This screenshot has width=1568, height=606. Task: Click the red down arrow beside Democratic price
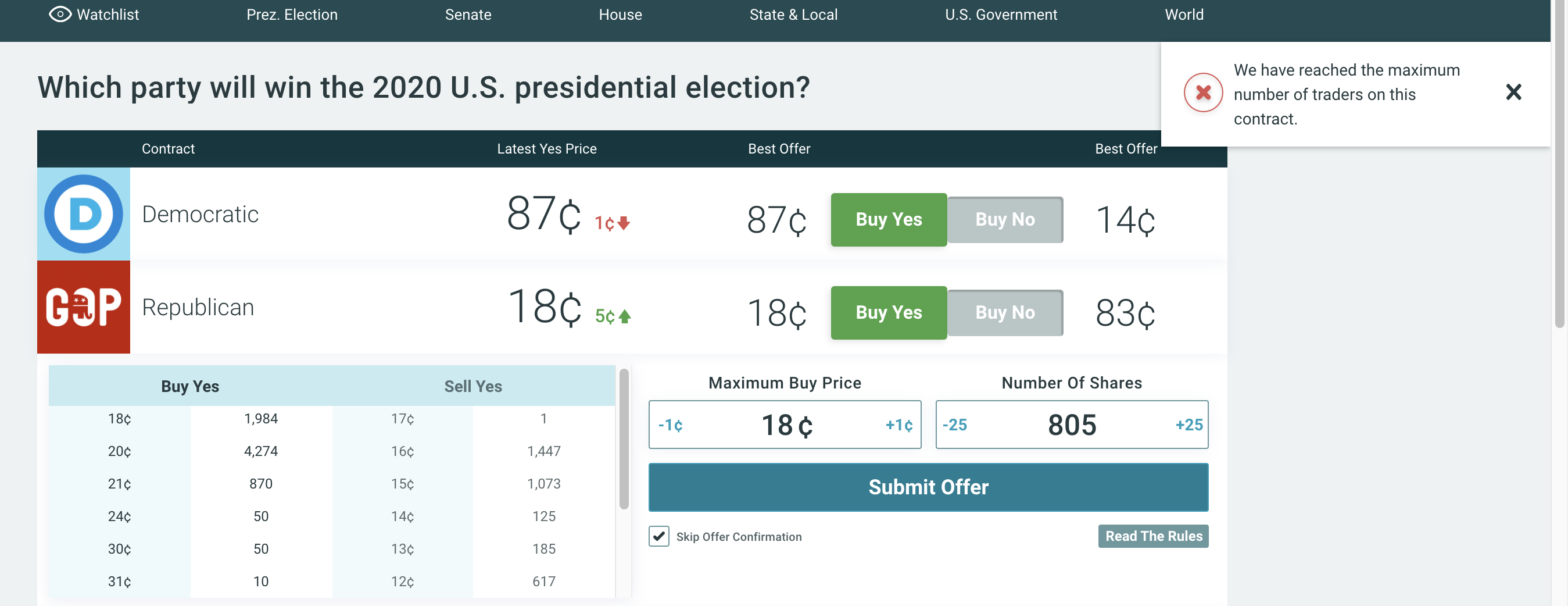pos(623,223)
